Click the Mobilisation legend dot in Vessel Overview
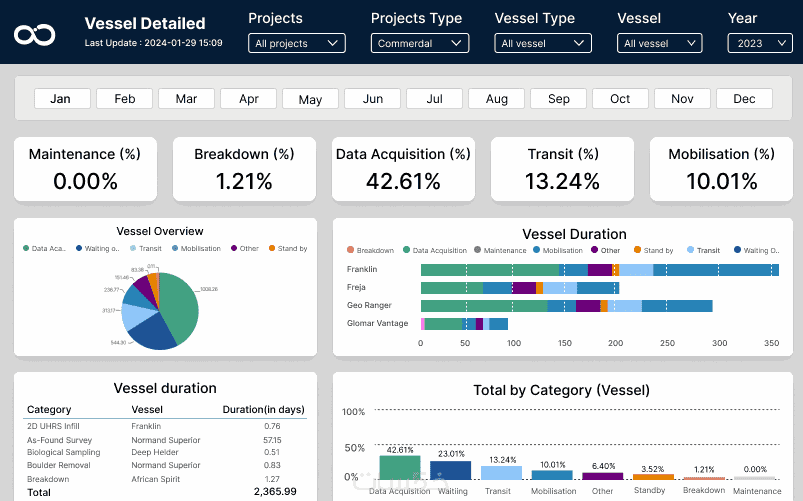This screenshot has height=501, width=803. pyautogui.click(x=175, y=248)
